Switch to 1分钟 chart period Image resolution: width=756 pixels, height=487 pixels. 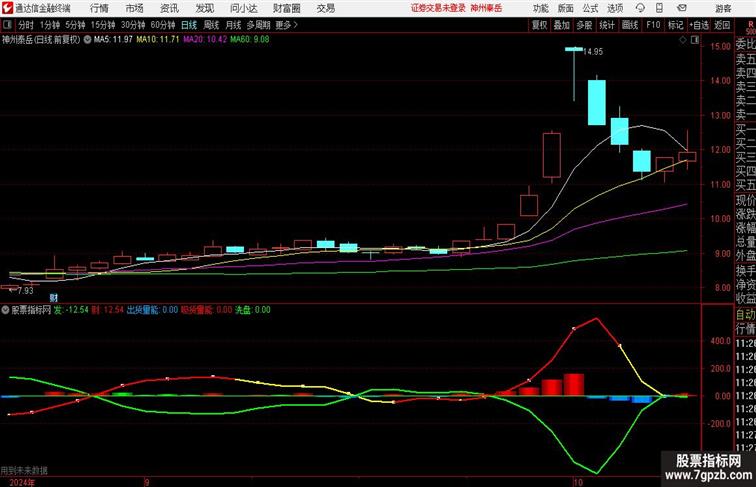click(50, 25)
